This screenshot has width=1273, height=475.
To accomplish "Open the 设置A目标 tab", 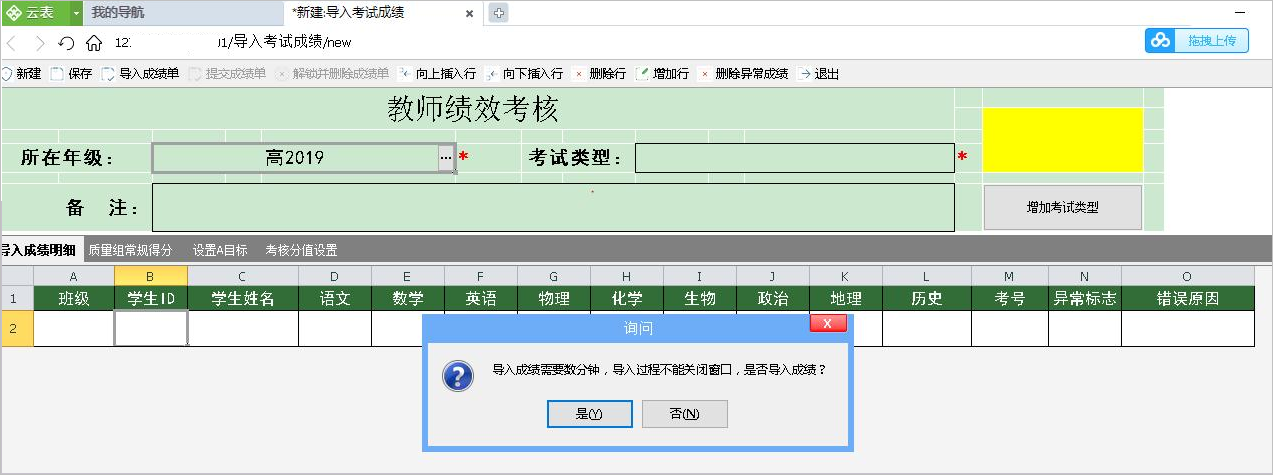I will (220, 250).
